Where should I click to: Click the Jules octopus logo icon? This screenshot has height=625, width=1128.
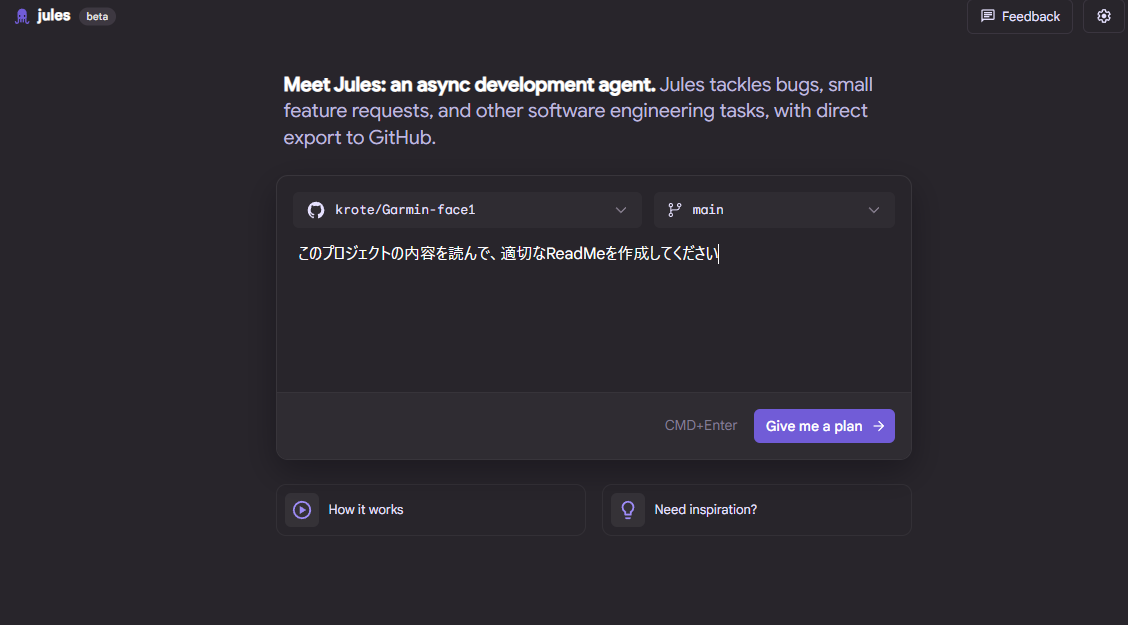[x=22, y=16]
